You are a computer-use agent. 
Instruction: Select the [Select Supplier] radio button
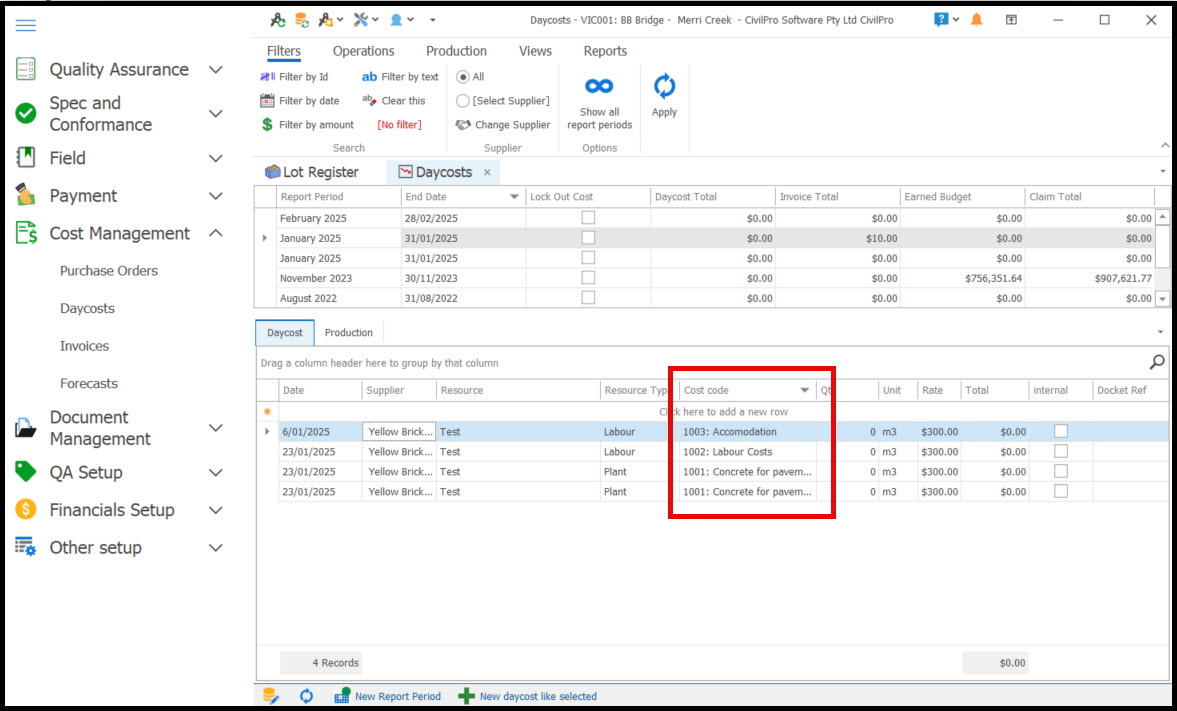(x=463, y=101)
